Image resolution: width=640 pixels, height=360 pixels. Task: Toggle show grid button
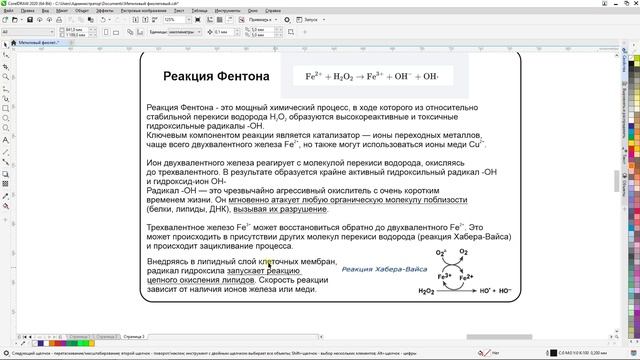tap(220, 20)
